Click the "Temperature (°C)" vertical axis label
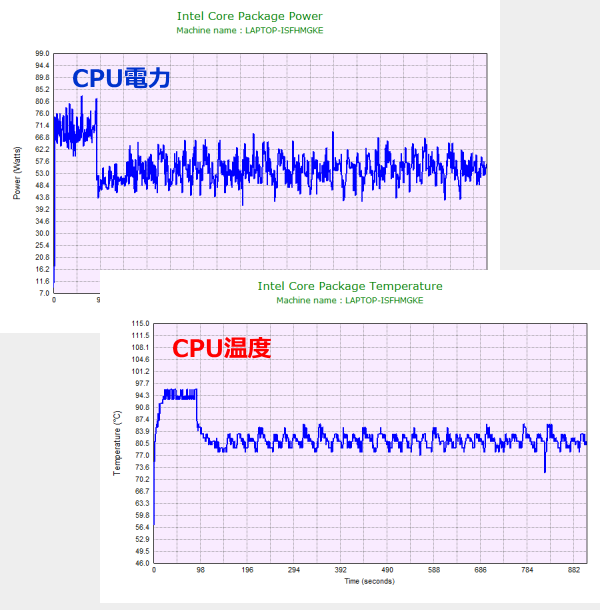 click(118, 444)
